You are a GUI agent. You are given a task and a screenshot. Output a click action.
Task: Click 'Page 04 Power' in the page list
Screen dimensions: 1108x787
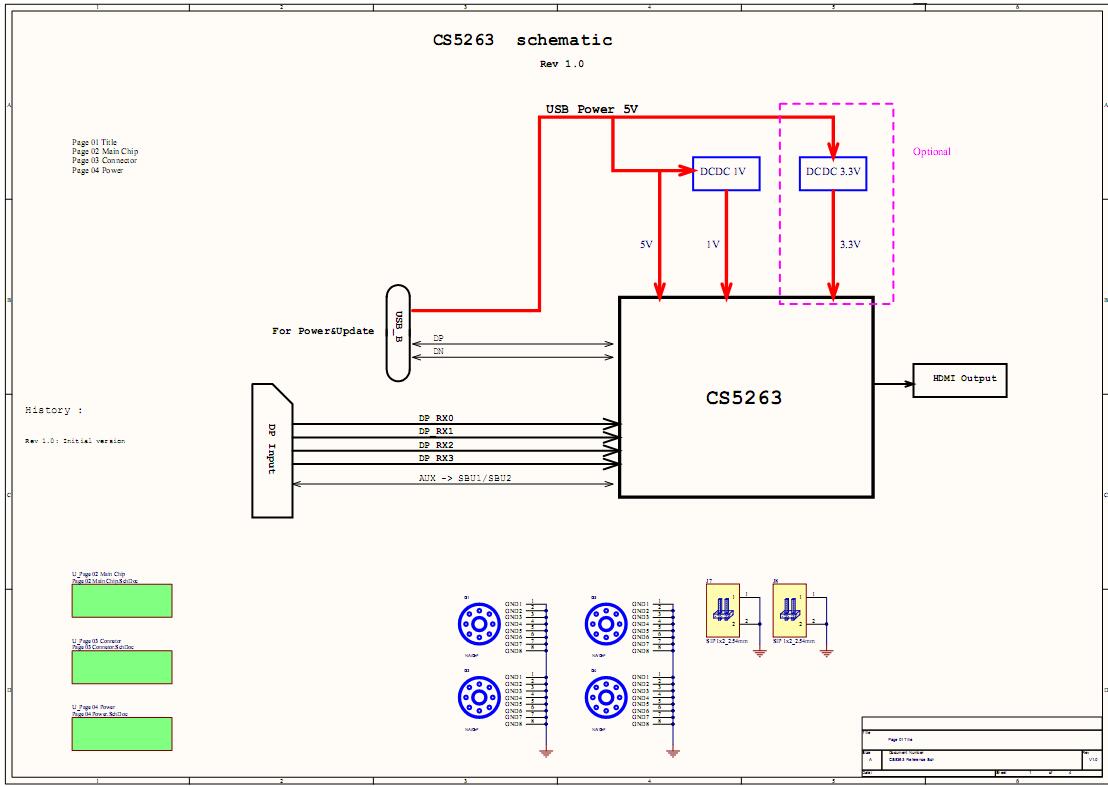pyautogui.click(x=98, y=170)
